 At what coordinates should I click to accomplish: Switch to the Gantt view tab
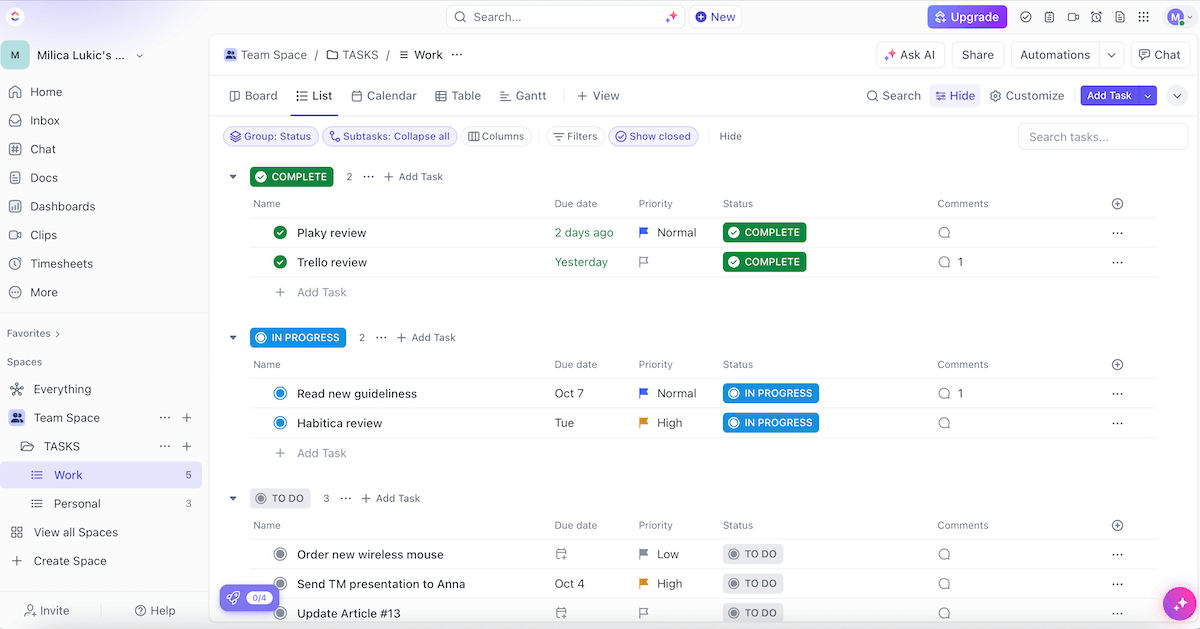click(523, 95)
